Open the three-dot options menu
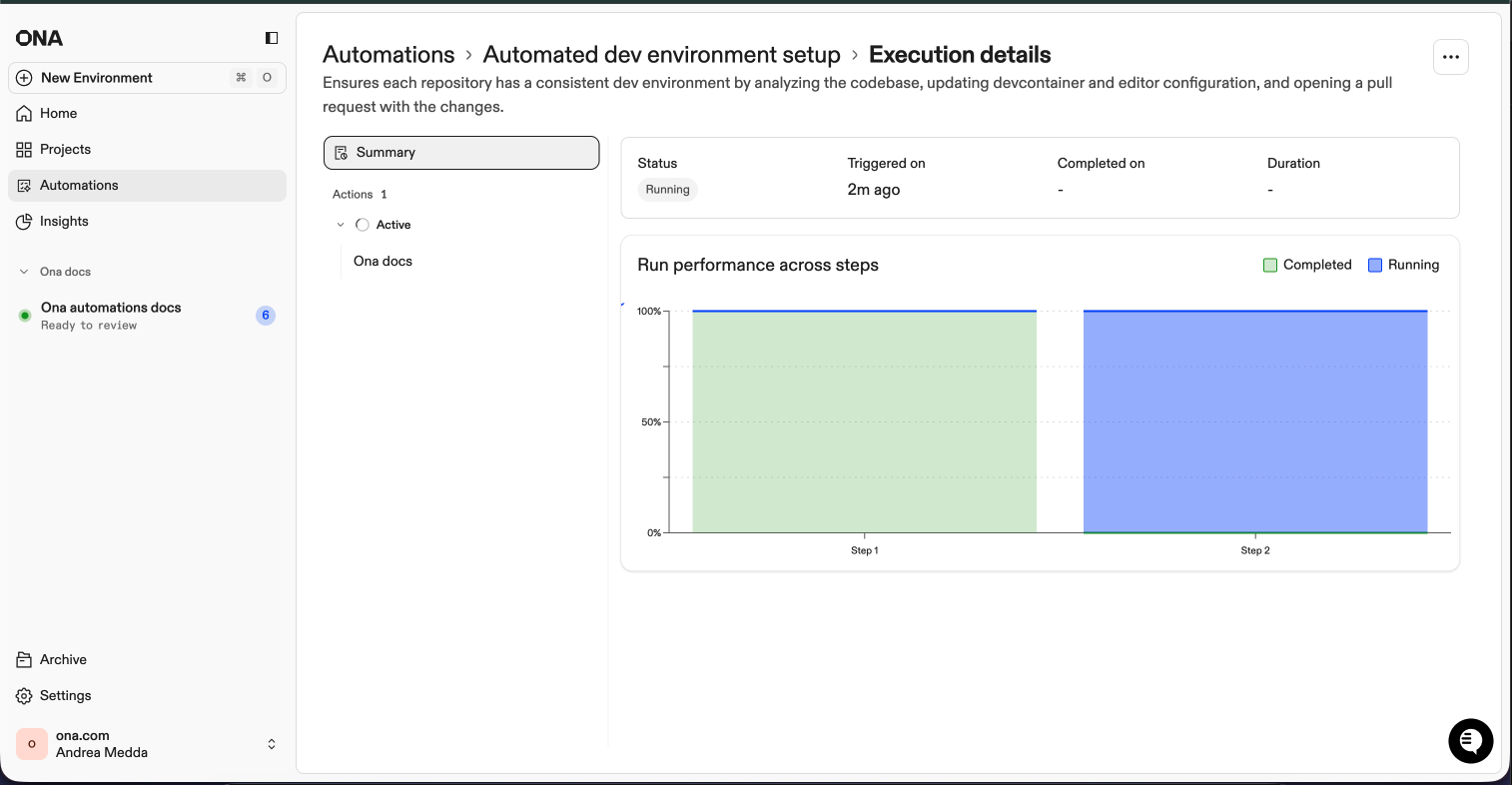This screenshot has width=1512, height=785. (1450, 57)
